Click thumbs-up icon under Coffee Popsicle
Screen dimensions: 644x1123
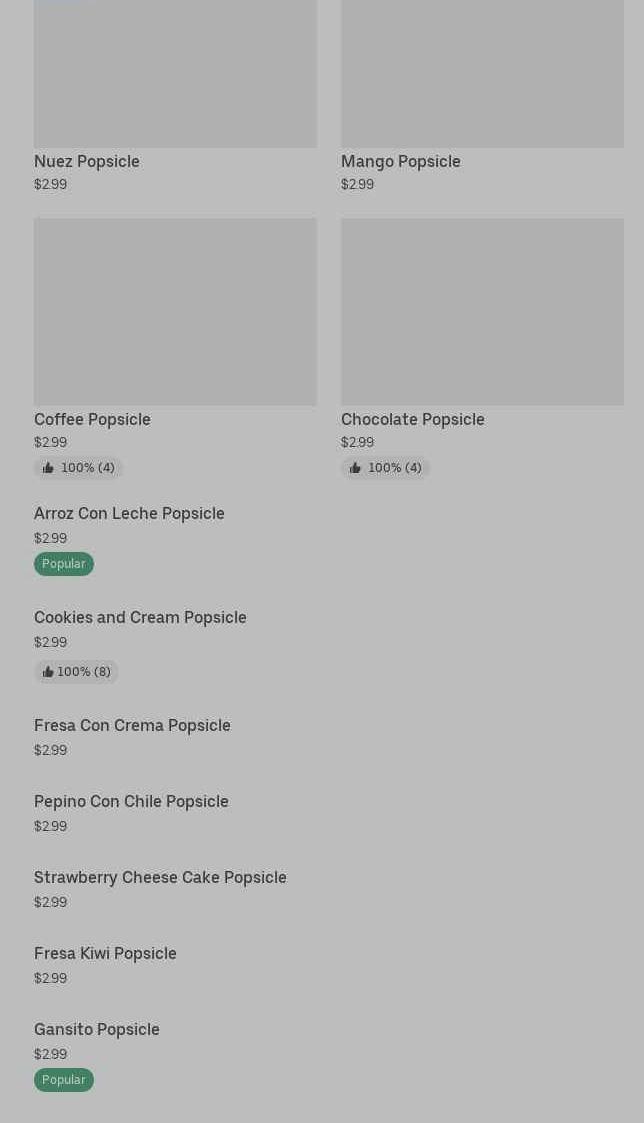click(48, 468)
